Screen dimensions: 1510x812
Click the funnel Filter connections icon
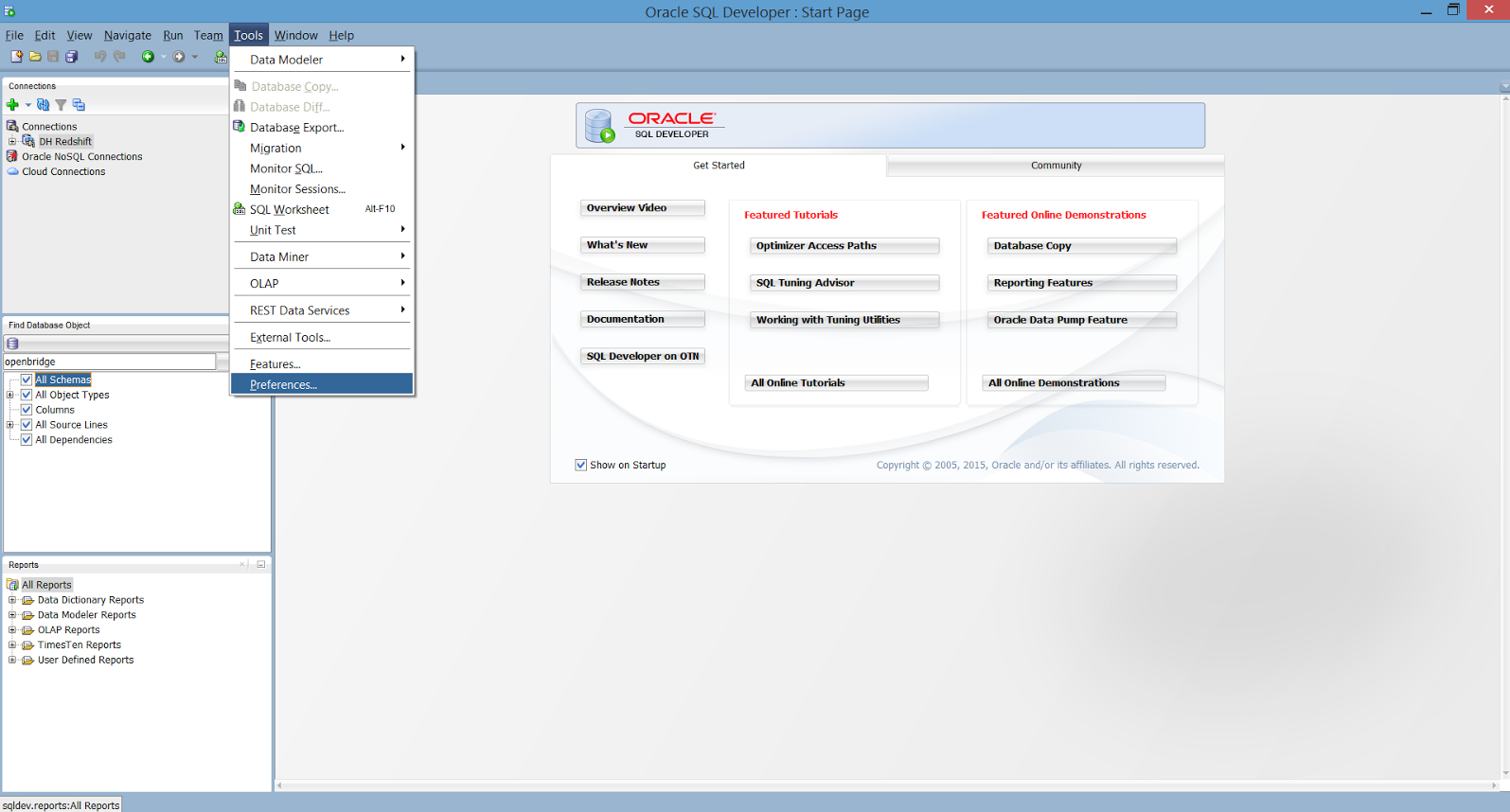click(61, 105)
